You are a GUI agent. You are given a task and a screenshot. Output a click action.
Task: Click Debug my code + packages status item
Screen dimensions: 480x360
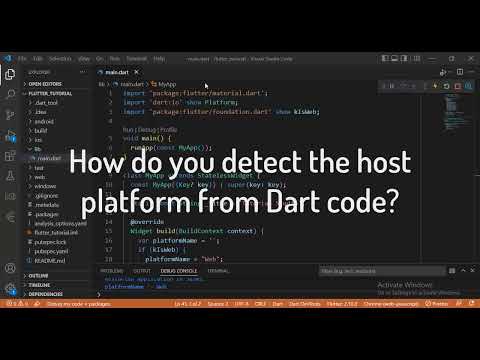coord(79,304)
